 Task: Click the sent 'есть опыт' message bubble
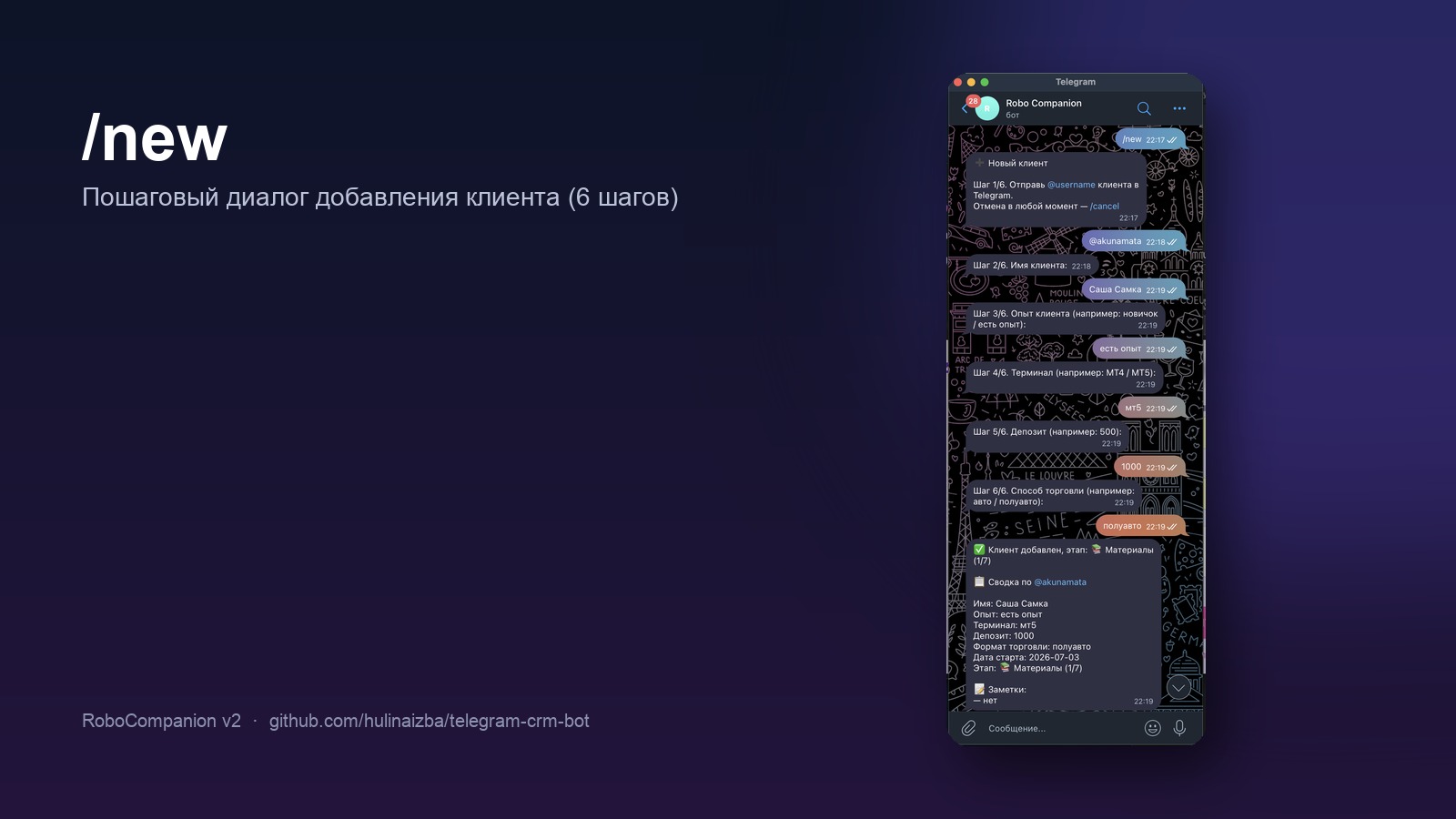click(1139, 349)
